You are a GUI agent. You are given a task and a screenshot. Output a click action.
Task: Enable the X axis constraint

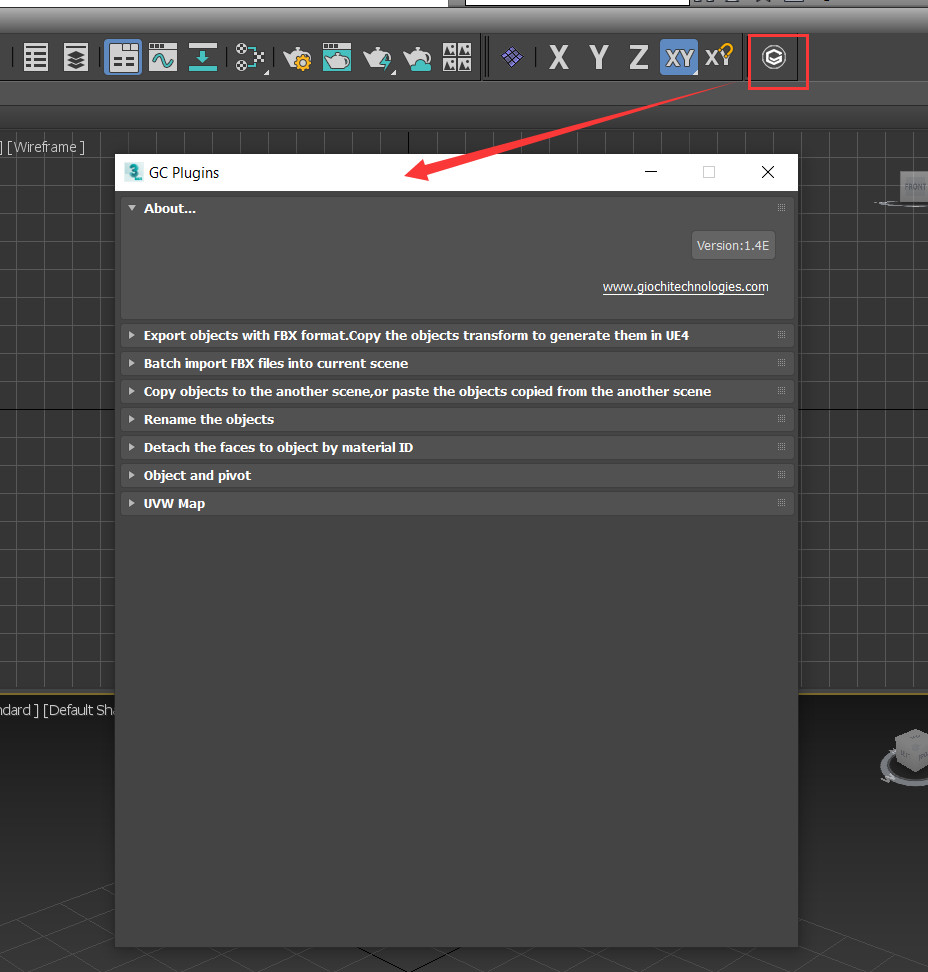[x=558, y=57]
